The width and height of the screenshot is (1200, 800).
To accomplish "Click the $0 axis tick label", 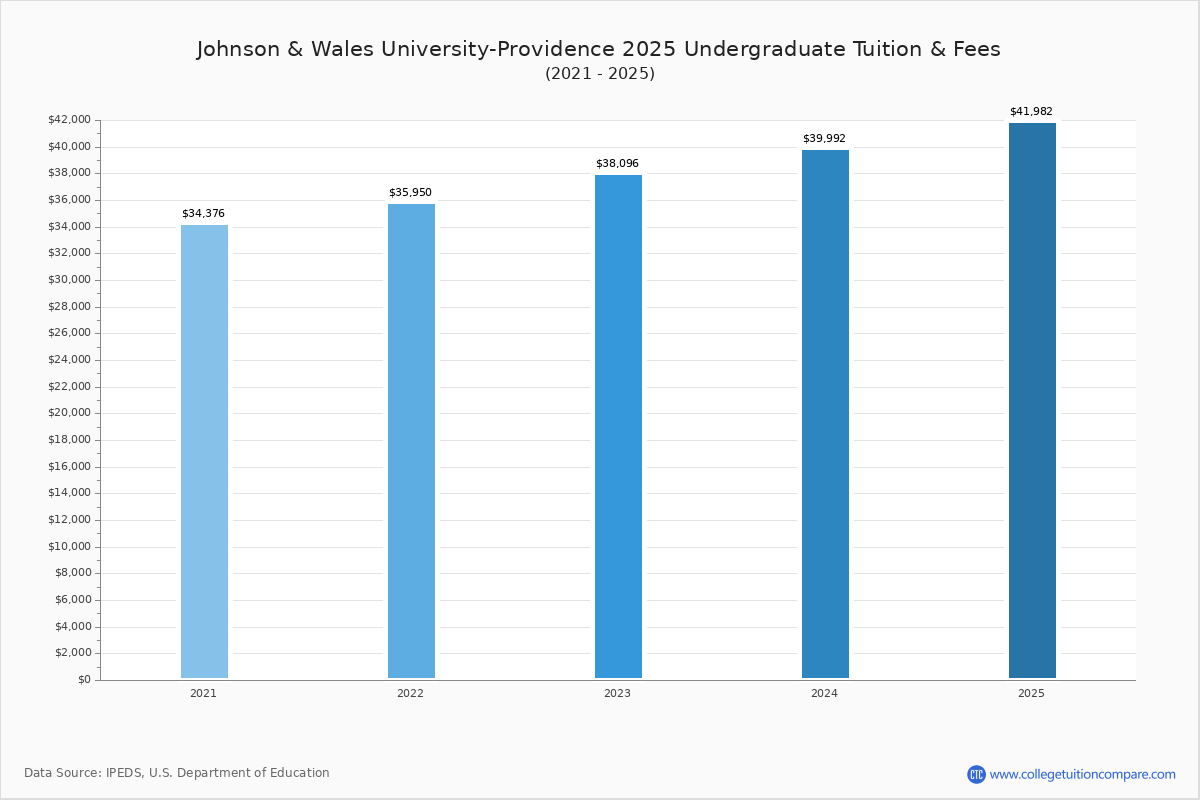I will click(84, 679).
